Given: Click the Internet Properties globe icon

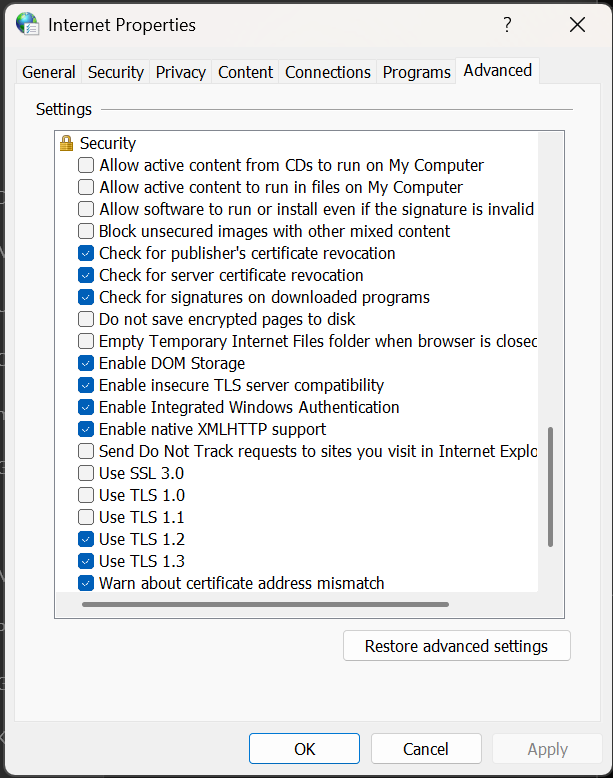Looking at the screenshot, I should (27, 24).
